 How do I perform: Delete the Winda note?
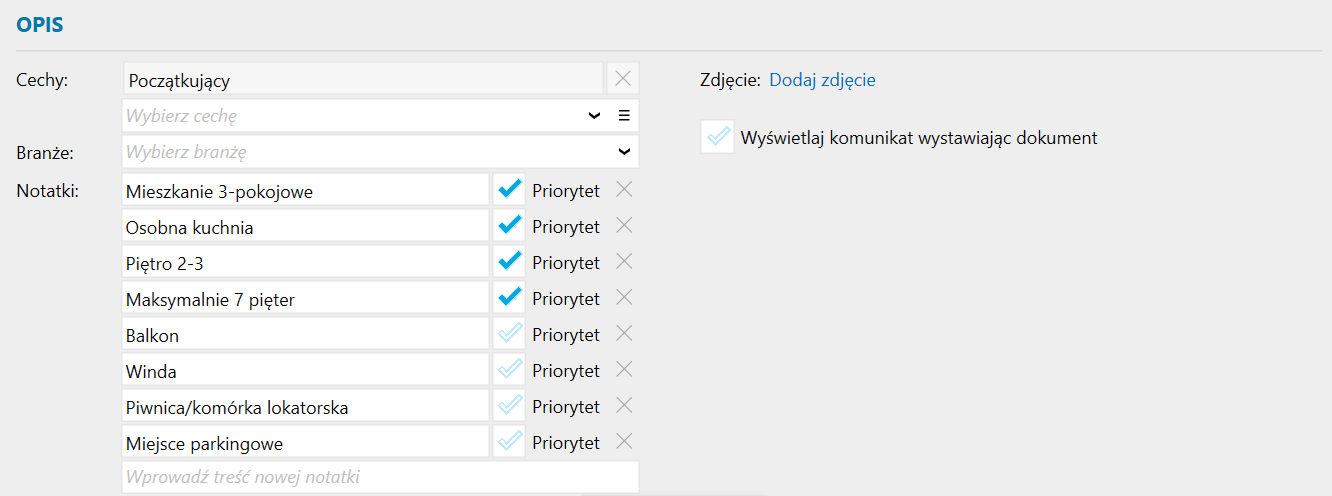pos(624,369)
